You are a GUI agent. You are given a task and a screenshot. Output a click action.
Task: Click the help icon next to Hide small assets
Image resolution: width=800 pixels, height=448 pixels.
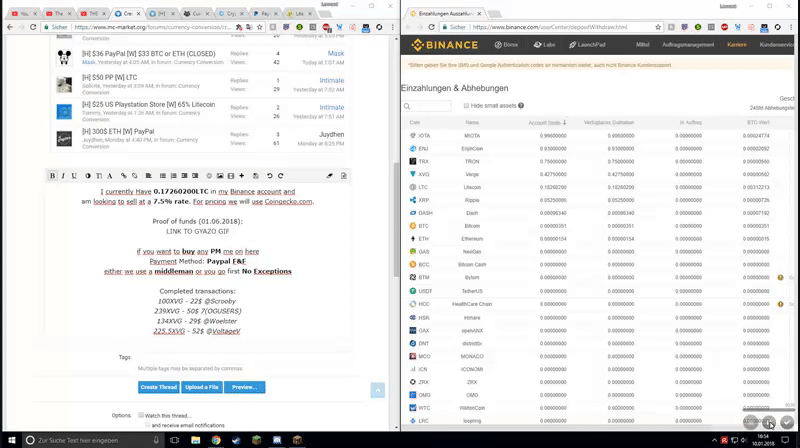[x=521, y=106]
